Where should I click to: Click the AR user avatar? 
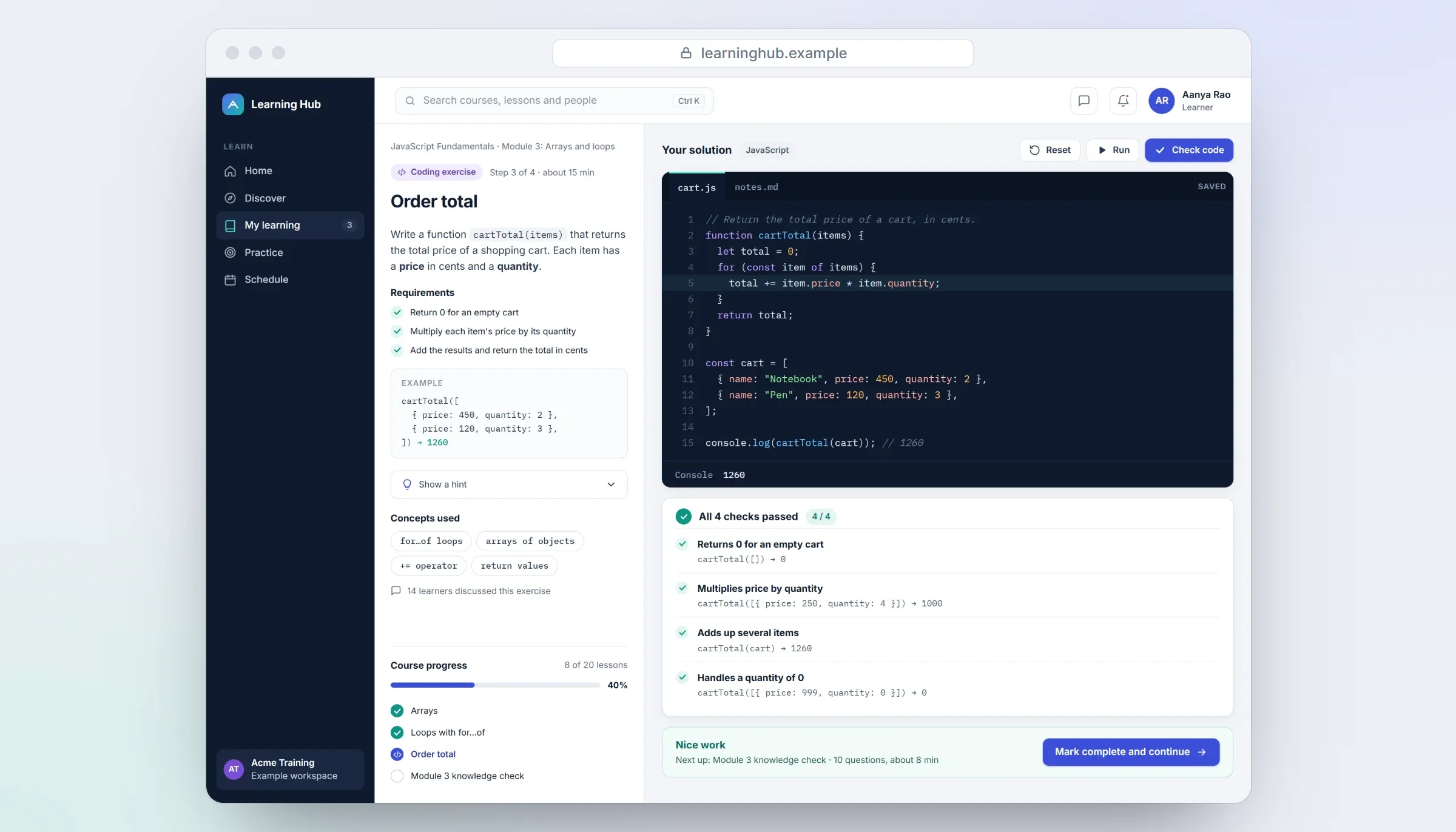click(x=1162, y=101)
